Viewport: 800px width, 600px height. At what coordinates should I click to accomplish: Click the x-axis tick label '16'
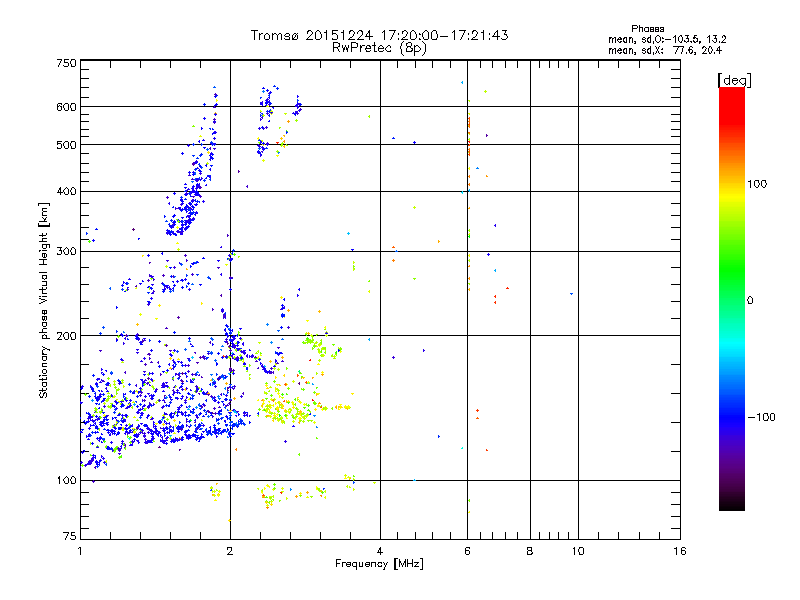(680, 551)
